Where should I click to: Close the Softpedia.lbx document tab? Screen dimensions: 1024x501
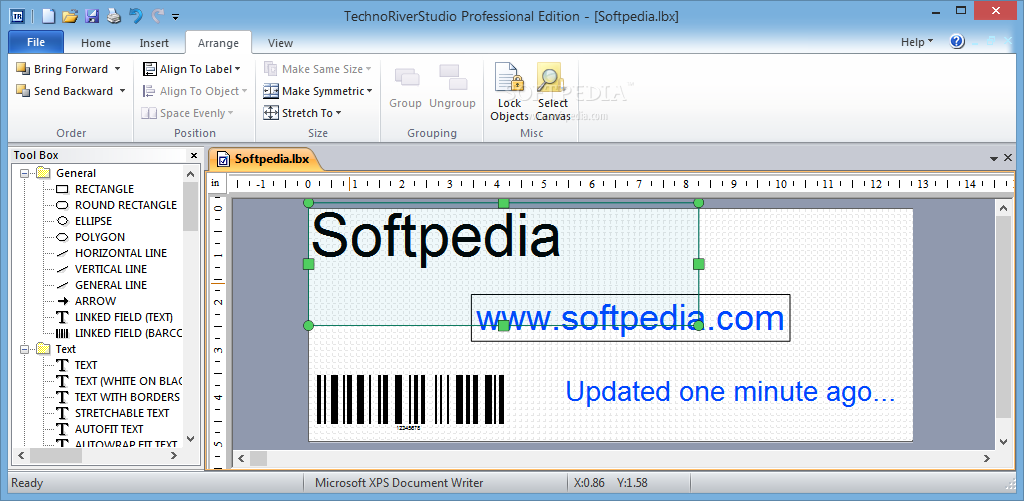tap(1008, 158)
